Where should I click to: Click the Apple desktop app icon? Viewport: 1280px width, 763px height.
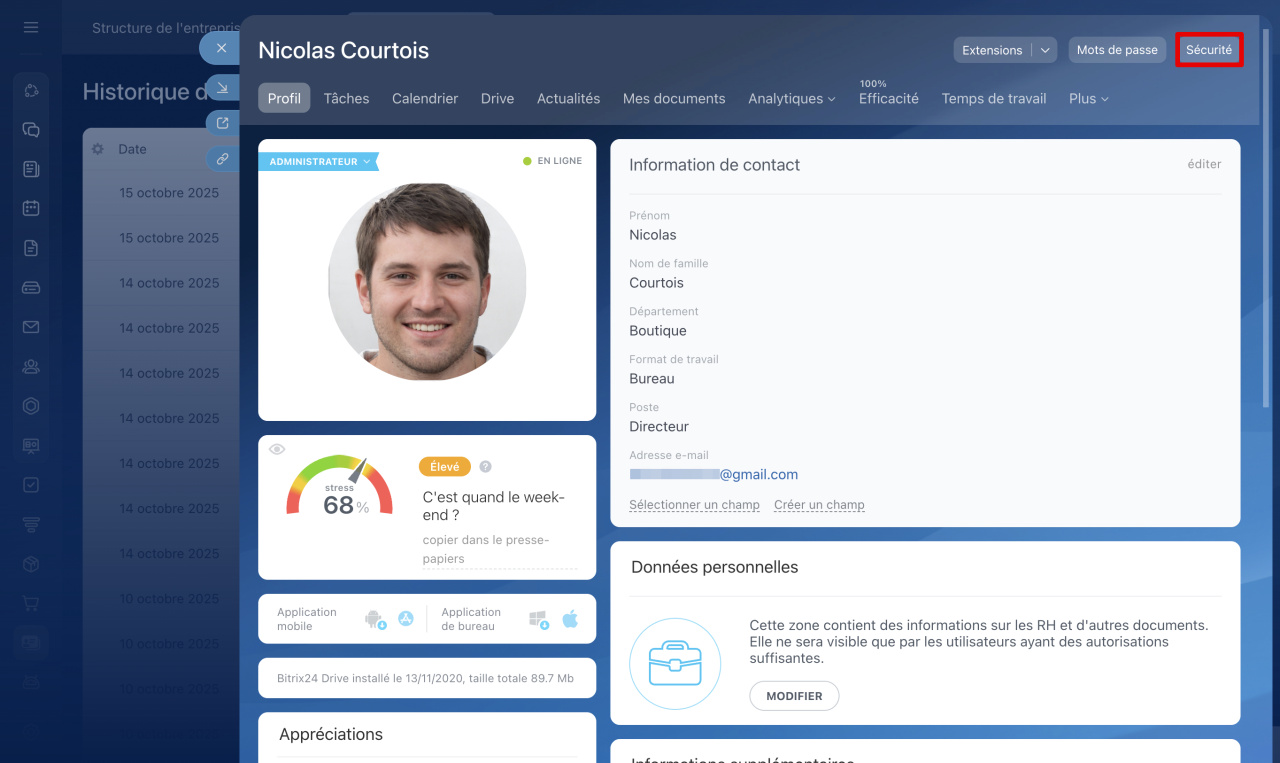tap(570, 619)
